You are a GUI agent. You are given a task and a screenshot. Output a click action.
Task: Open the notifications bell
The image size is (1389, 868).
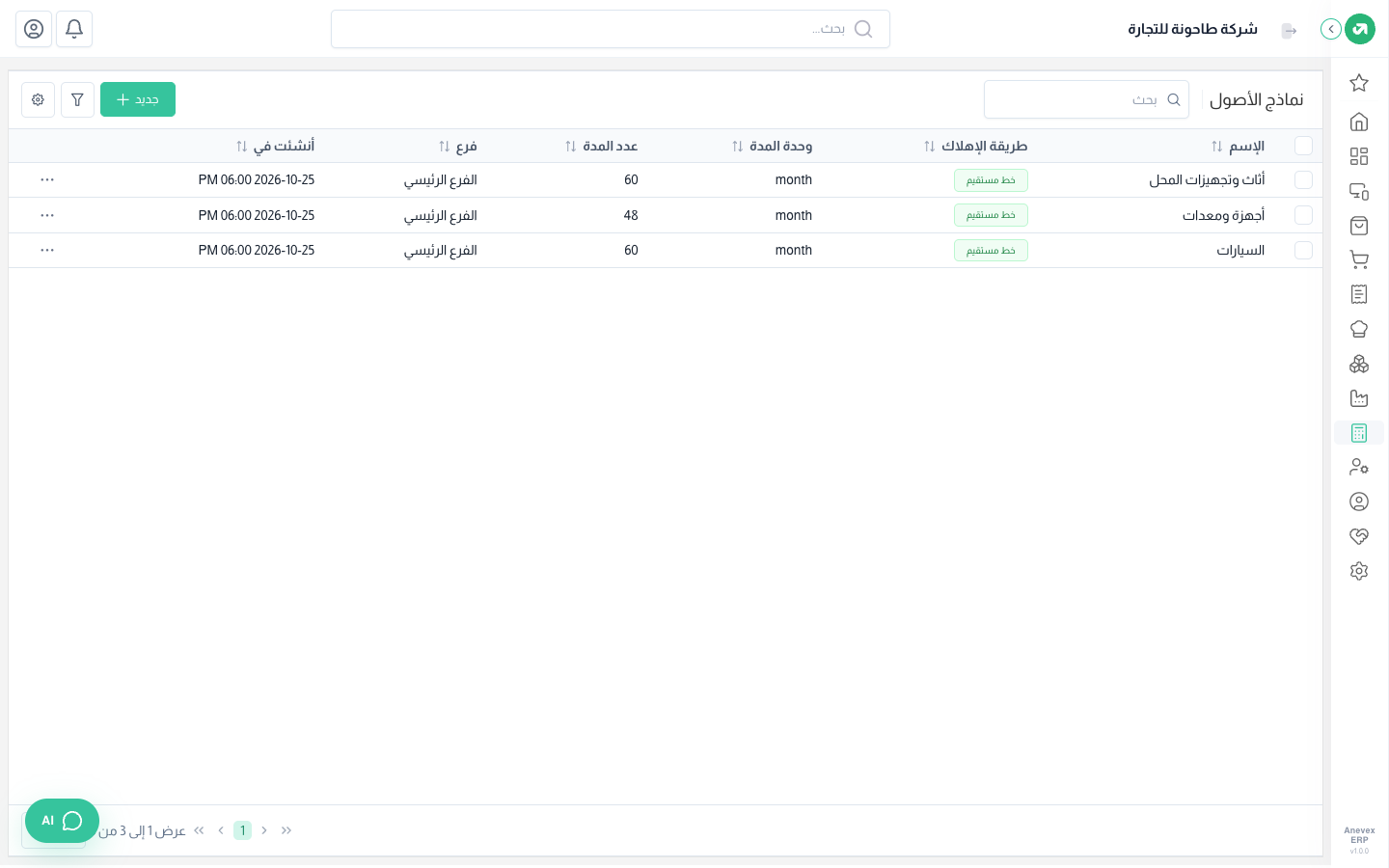pos(74,29)
